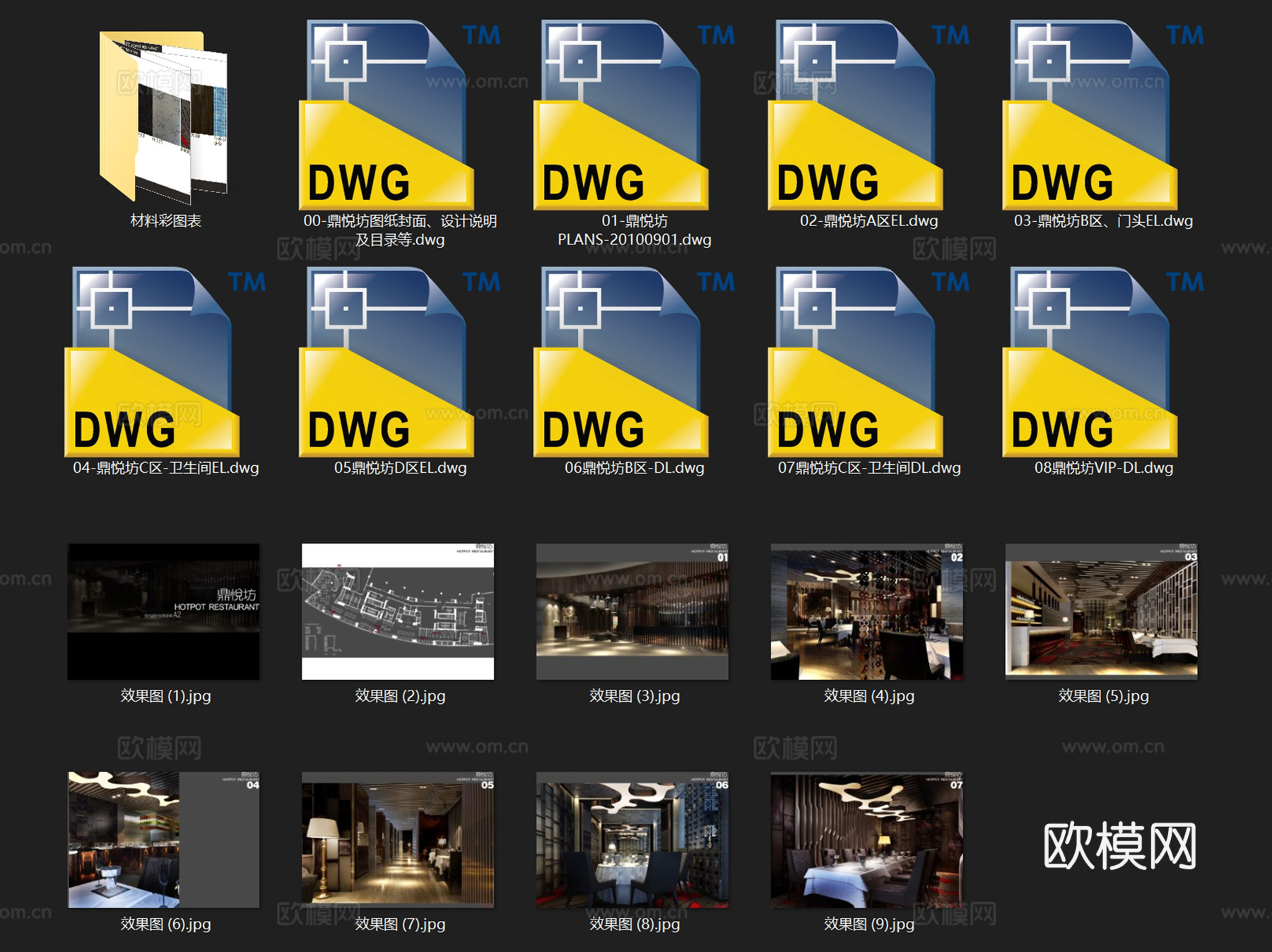Screen dimensions: 1272x952
Task: Click the file name 07鼎悦坊C区-卫生间DL.dwg
Action: tap(869, 468)
